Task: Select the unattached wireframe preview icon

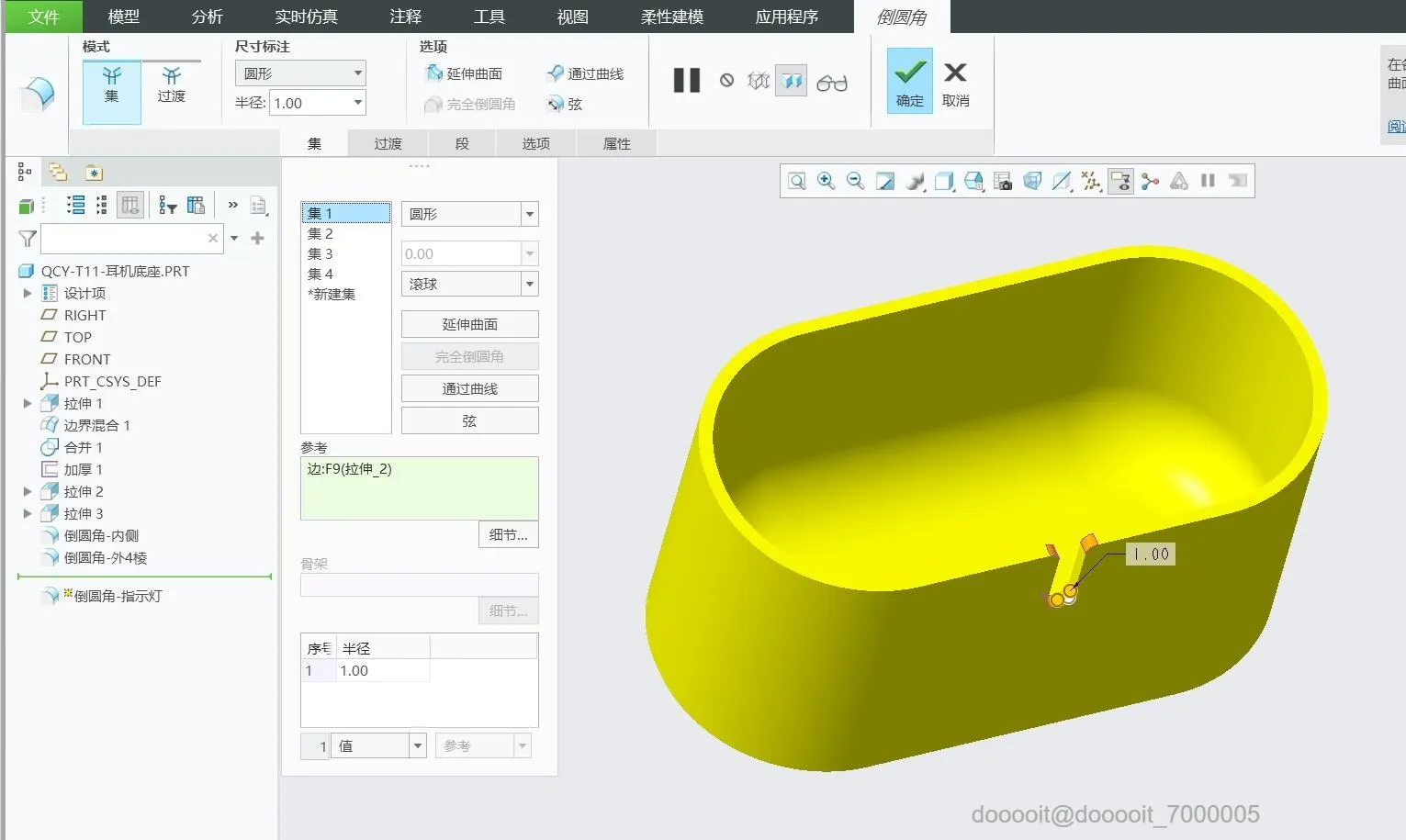Action: point(759,81)
